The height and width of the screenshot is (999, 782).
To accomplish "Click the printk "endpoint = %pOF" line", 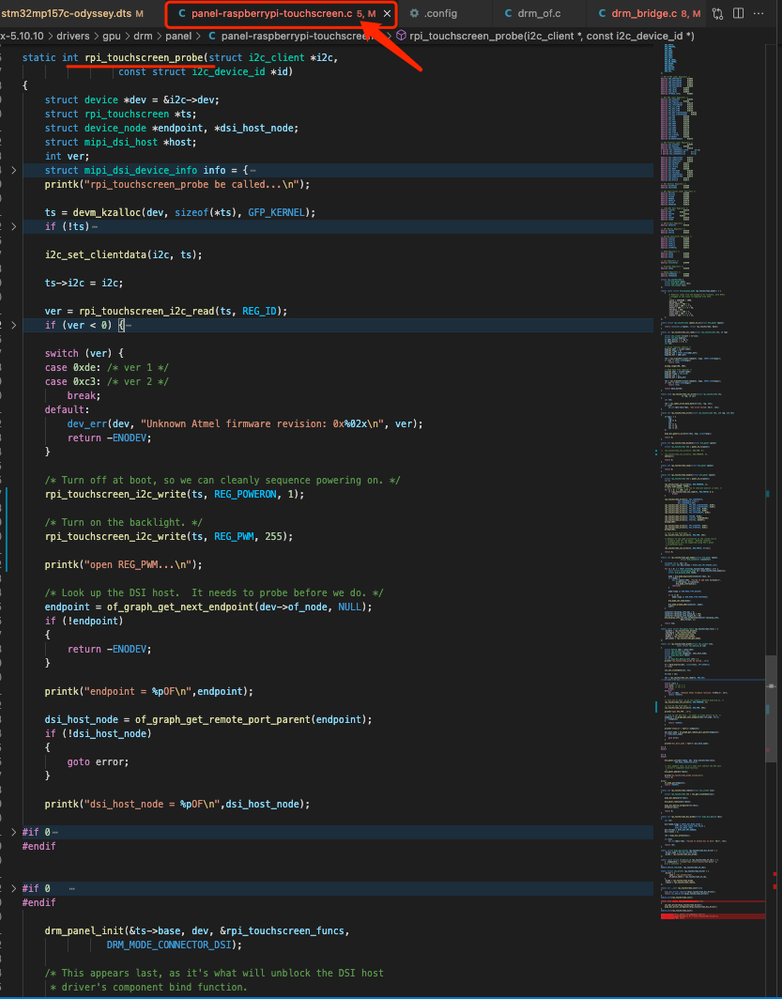I will (148, 691).
